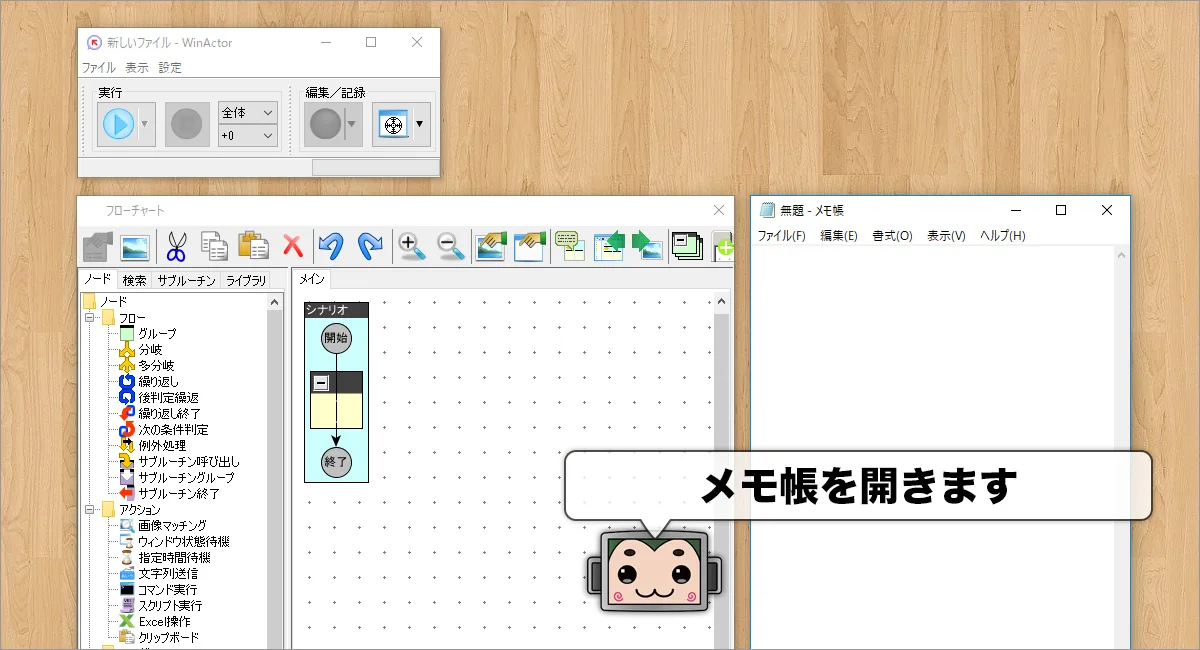This screenshot has width=1200, height=650.
Task: Click the blue Run scenario play button
Action: (118, 124)
